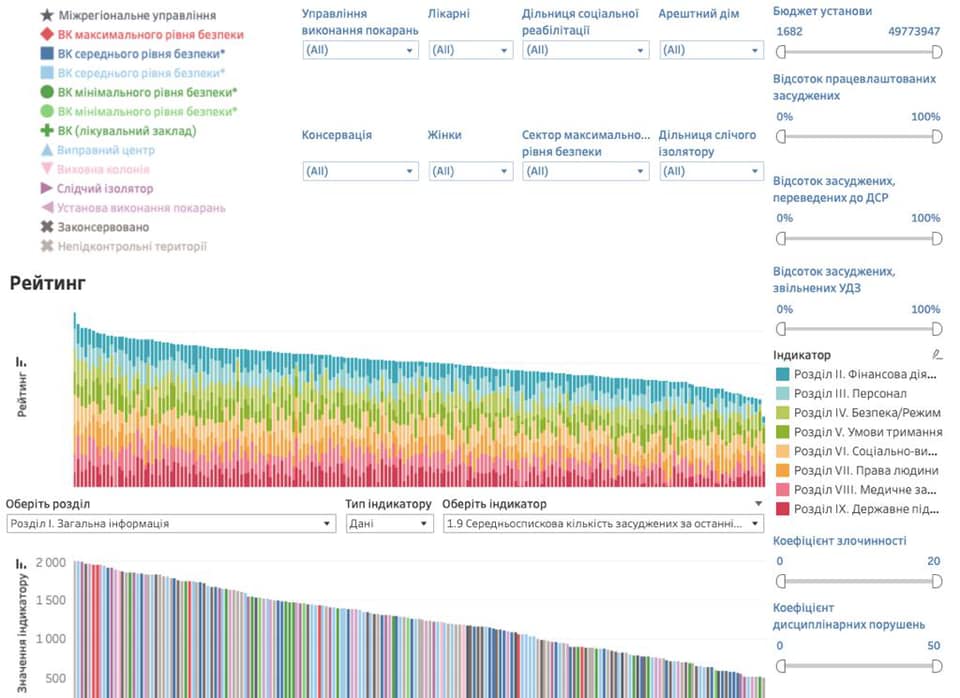Open the Оберіть розділ dropdown

170,523
